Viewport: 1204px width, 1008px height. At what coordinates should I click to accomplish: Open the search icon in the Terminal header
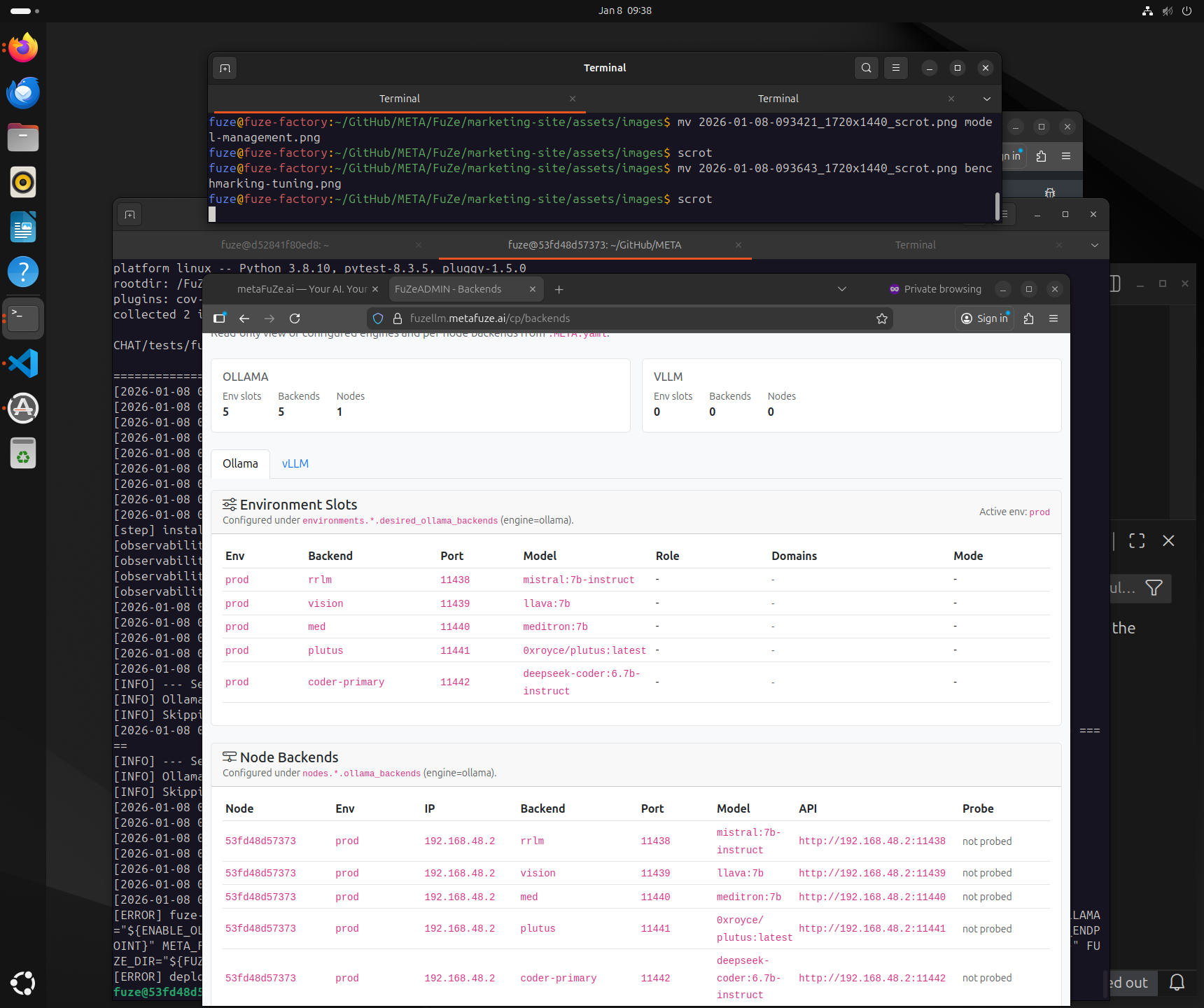click(x=866, y=68)
